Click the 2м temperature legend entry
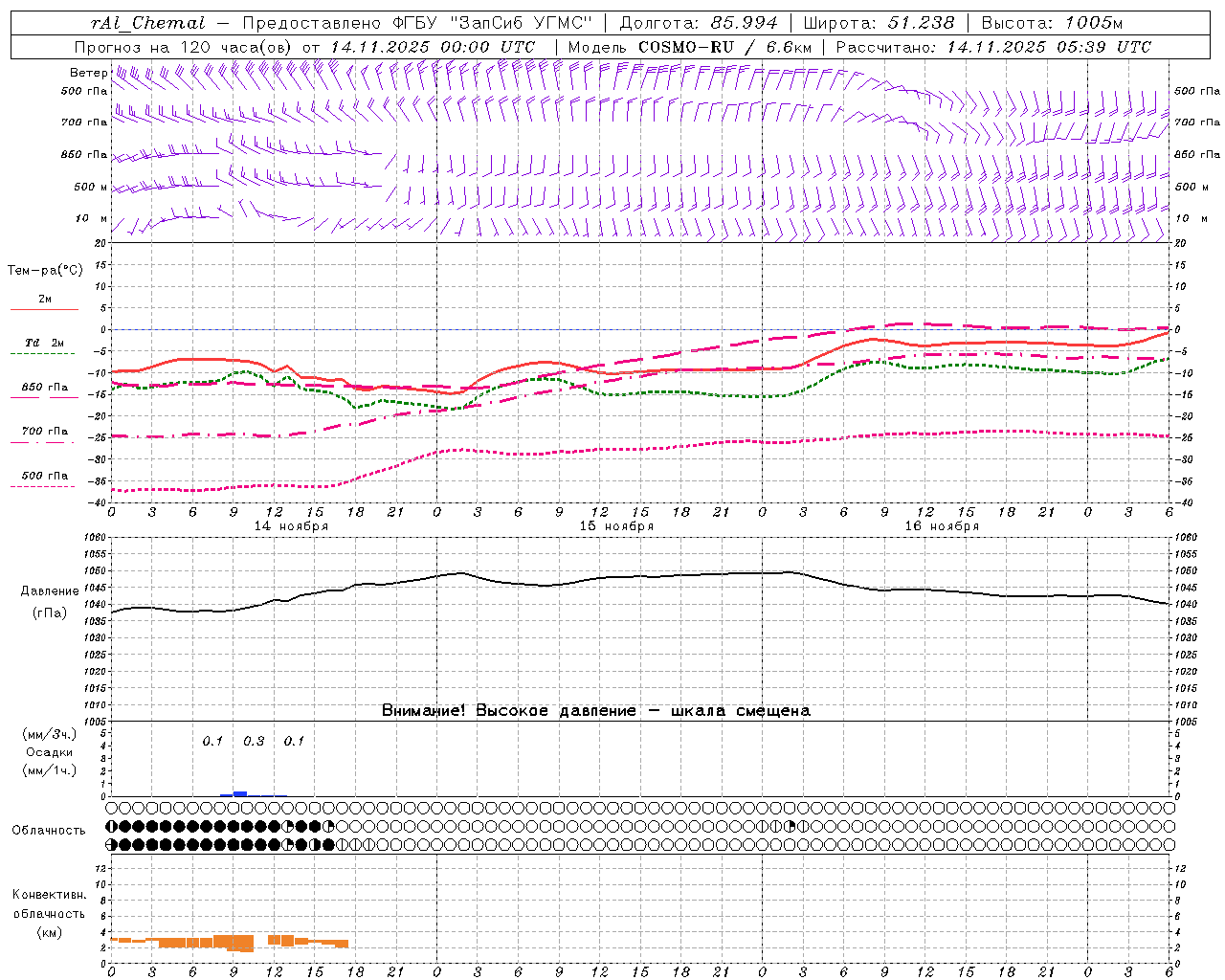This screenshot has height=980, width=1225. [x=45, y=300]
